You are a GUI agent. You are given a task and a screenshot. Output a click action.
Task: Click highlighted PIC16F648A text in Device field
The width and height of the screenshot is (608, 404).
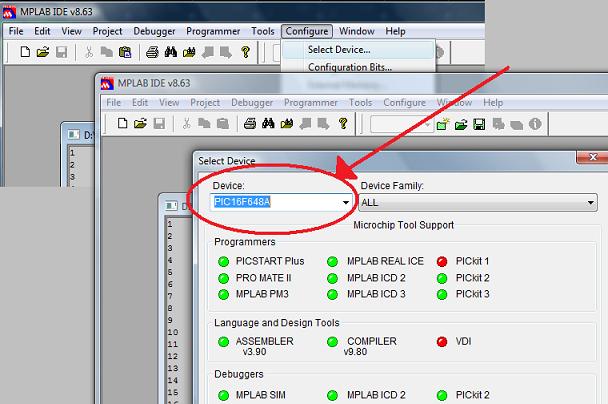tap(242, 202)
